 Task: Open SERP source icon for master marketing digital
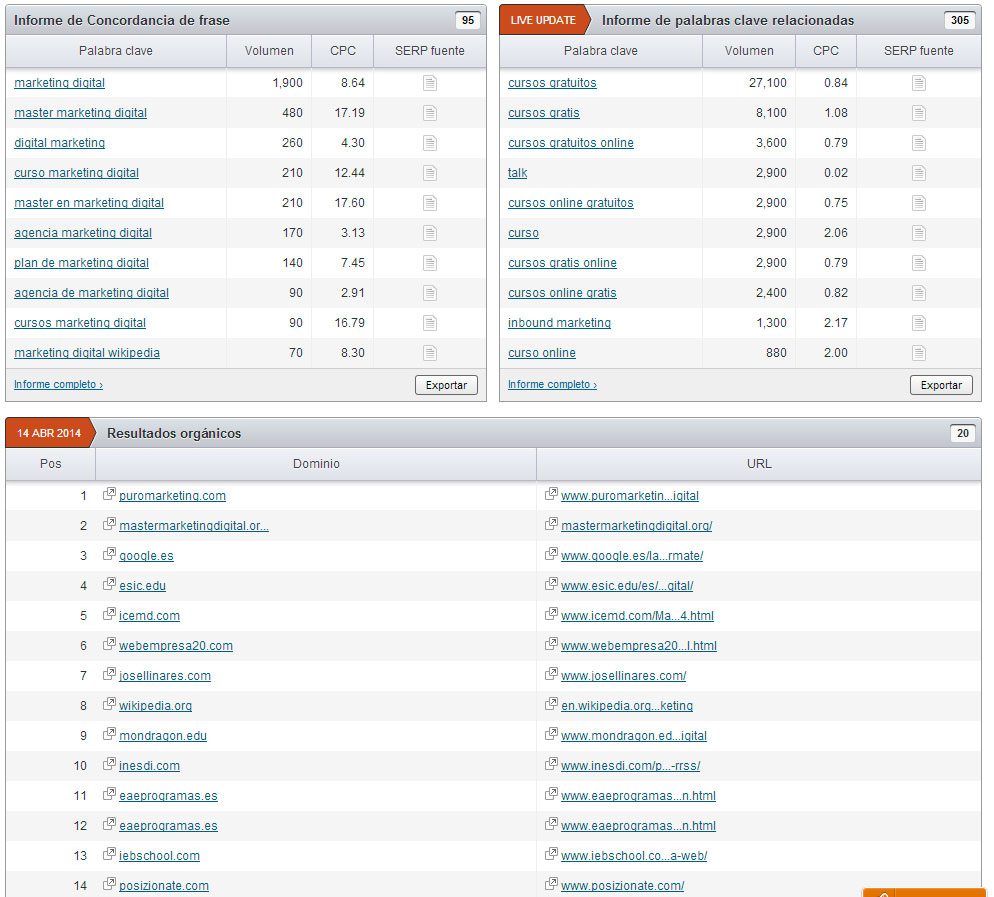point(430,113)
